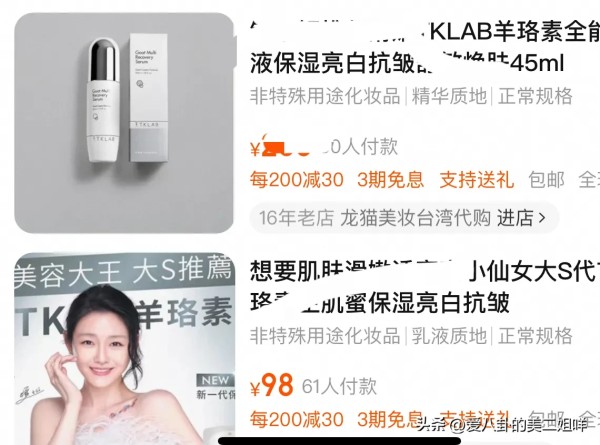Tap first listing's 精华质地 attribute text
The height and width of the screenshot is (445, 600).
pyautogui.click(x=449, y=96)
